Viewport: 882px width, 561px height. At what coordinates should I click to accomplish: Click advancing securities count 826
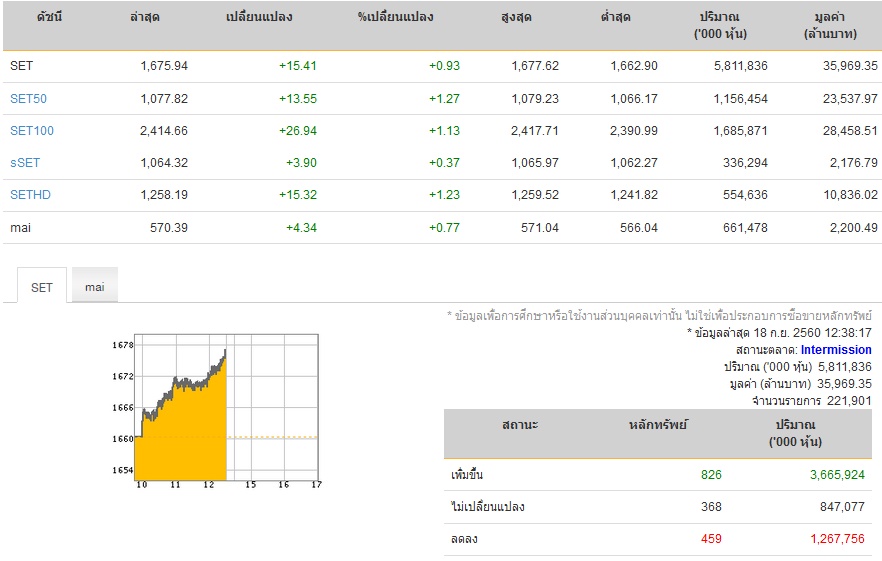click(711, 474)
